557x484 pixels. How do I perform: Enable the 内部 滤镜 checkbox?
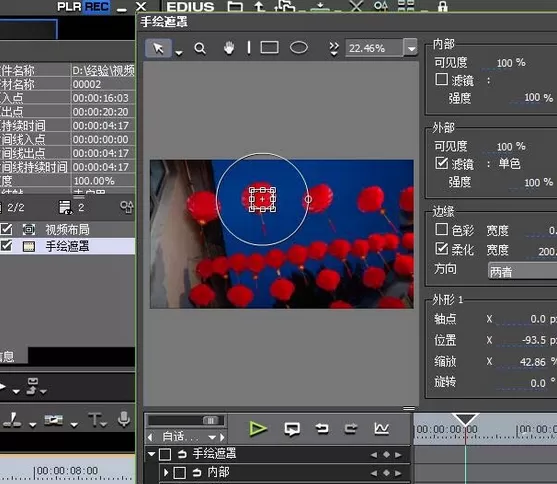441,79
